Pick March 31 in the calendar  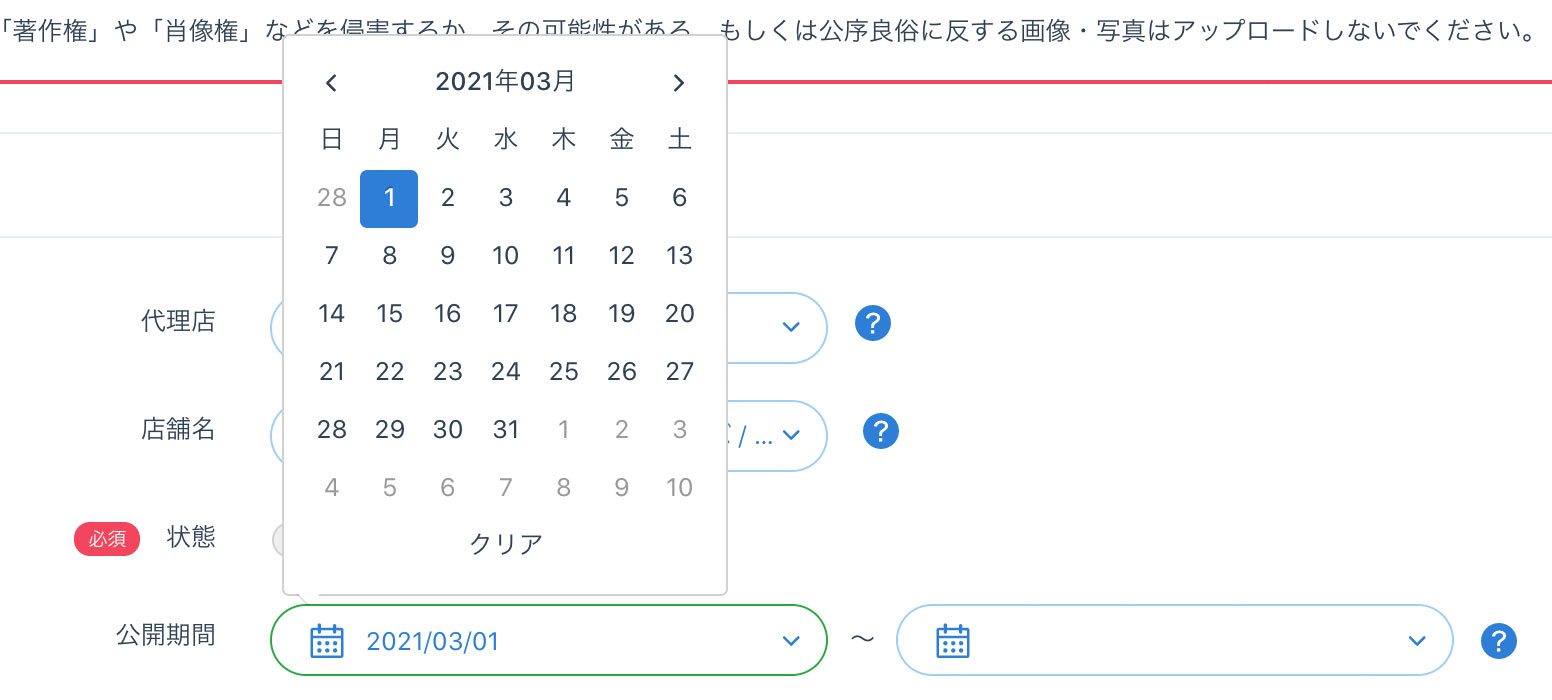(506, 430)
